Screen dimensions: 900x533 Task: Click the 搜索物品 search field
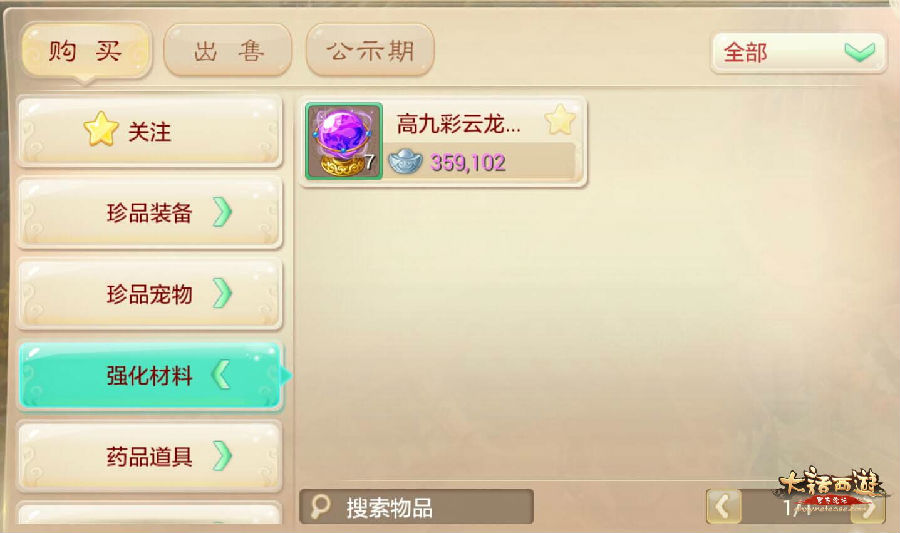click(416, 507)
